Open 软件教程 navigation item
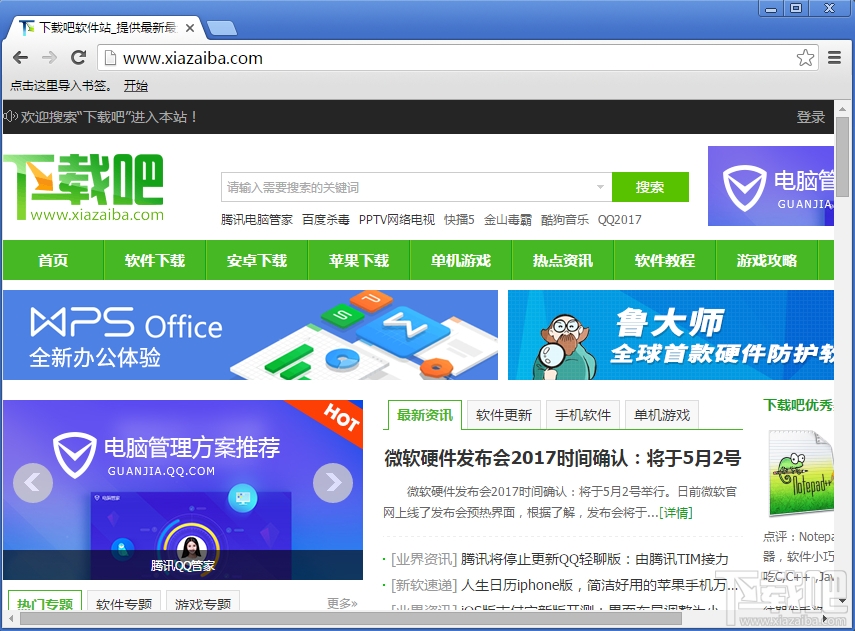 coord(665,260)
